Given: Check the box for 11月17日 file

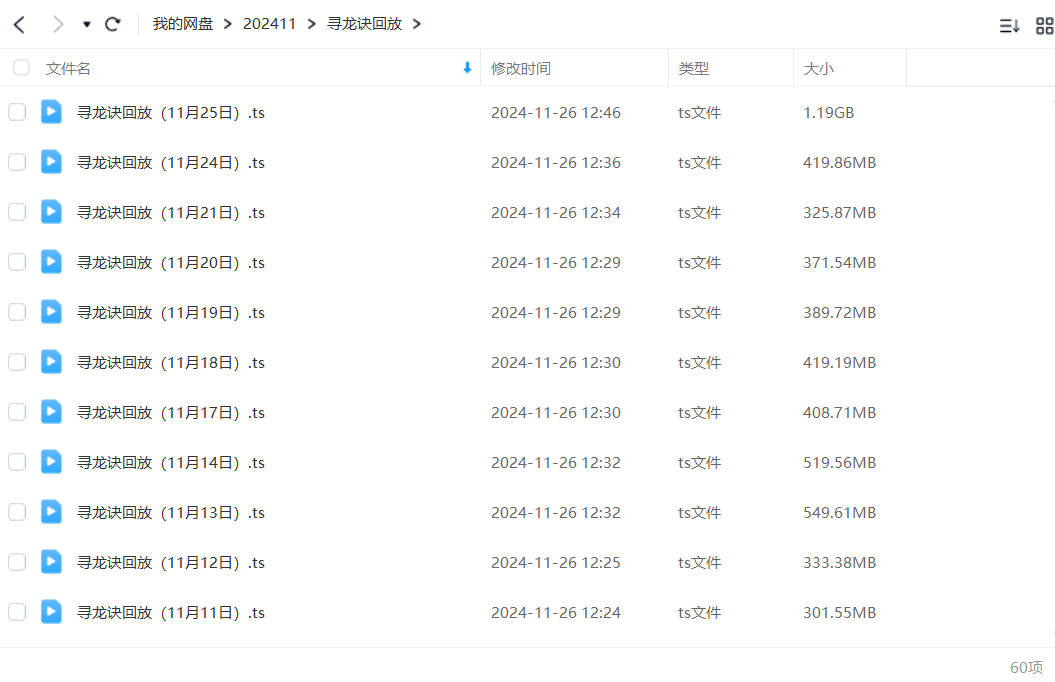Looking at the screenshot, I should (x=17, y=412).
